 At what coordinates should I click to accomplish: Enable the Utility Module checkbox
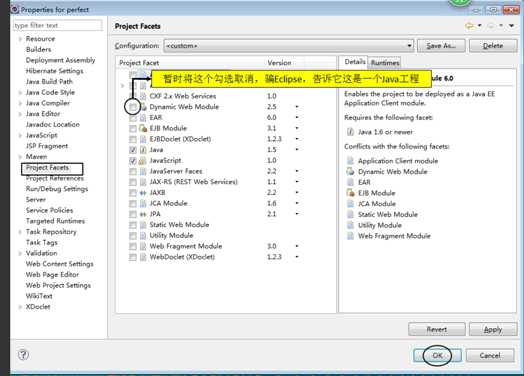click(133, 236)
